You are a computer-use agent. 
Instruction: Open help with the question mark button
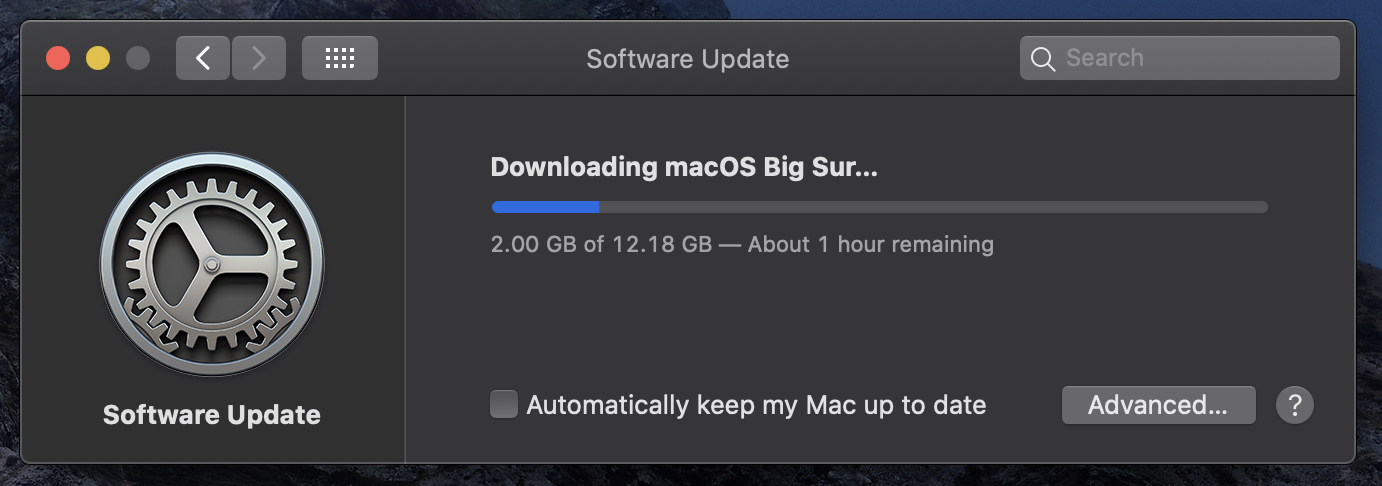pyautogui.click(x=1295, y=405)
